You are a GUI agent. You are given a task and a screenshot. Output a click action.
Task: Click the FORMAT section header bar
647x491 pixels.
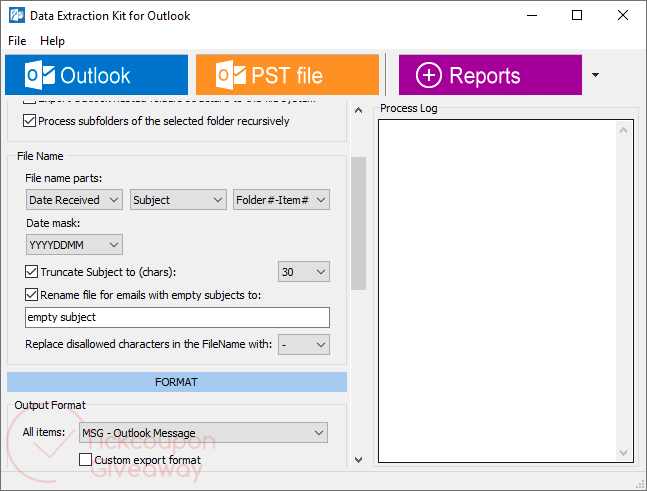pos(177,382)
